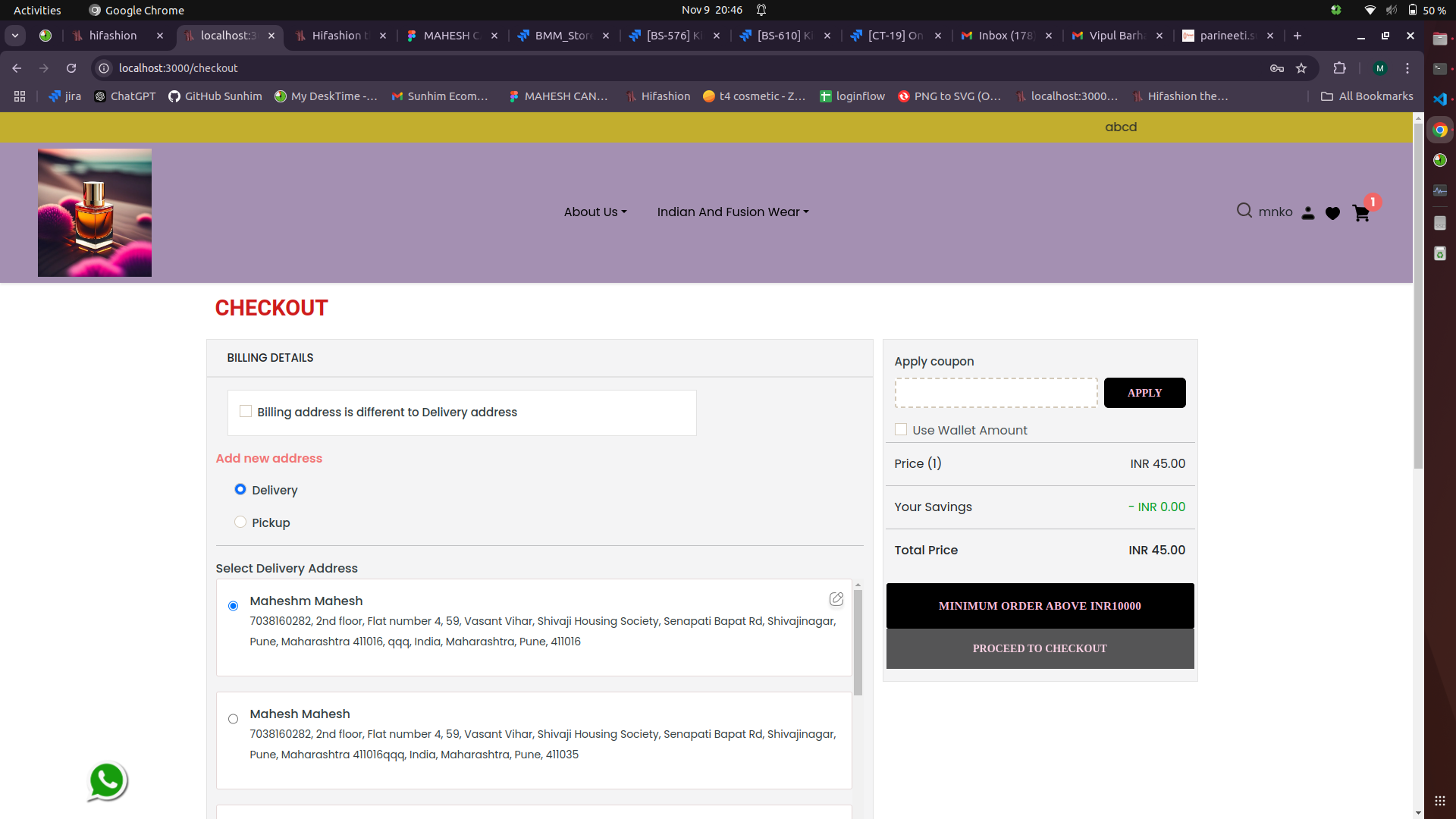The height and width of the screenshot is (819, 1456).
Task: Click the Add new address link
Action: pyautogui.click(x=269, y=458)
